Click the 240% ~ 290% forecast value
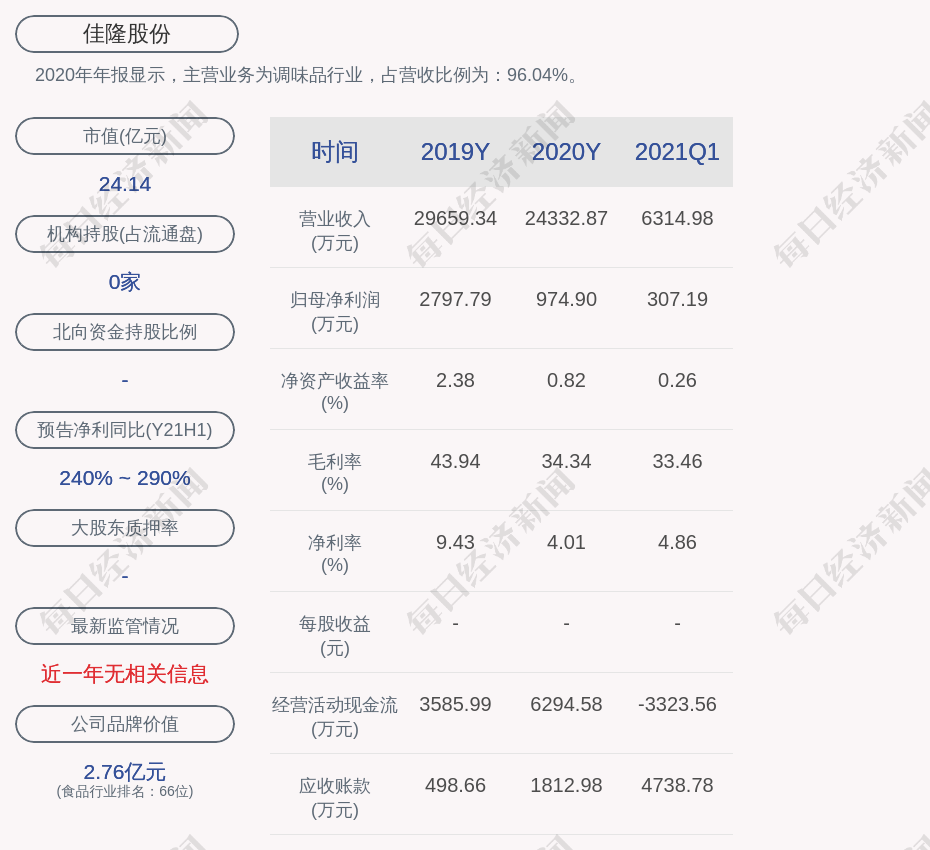 pyautogui.click(x=125, y=478)
